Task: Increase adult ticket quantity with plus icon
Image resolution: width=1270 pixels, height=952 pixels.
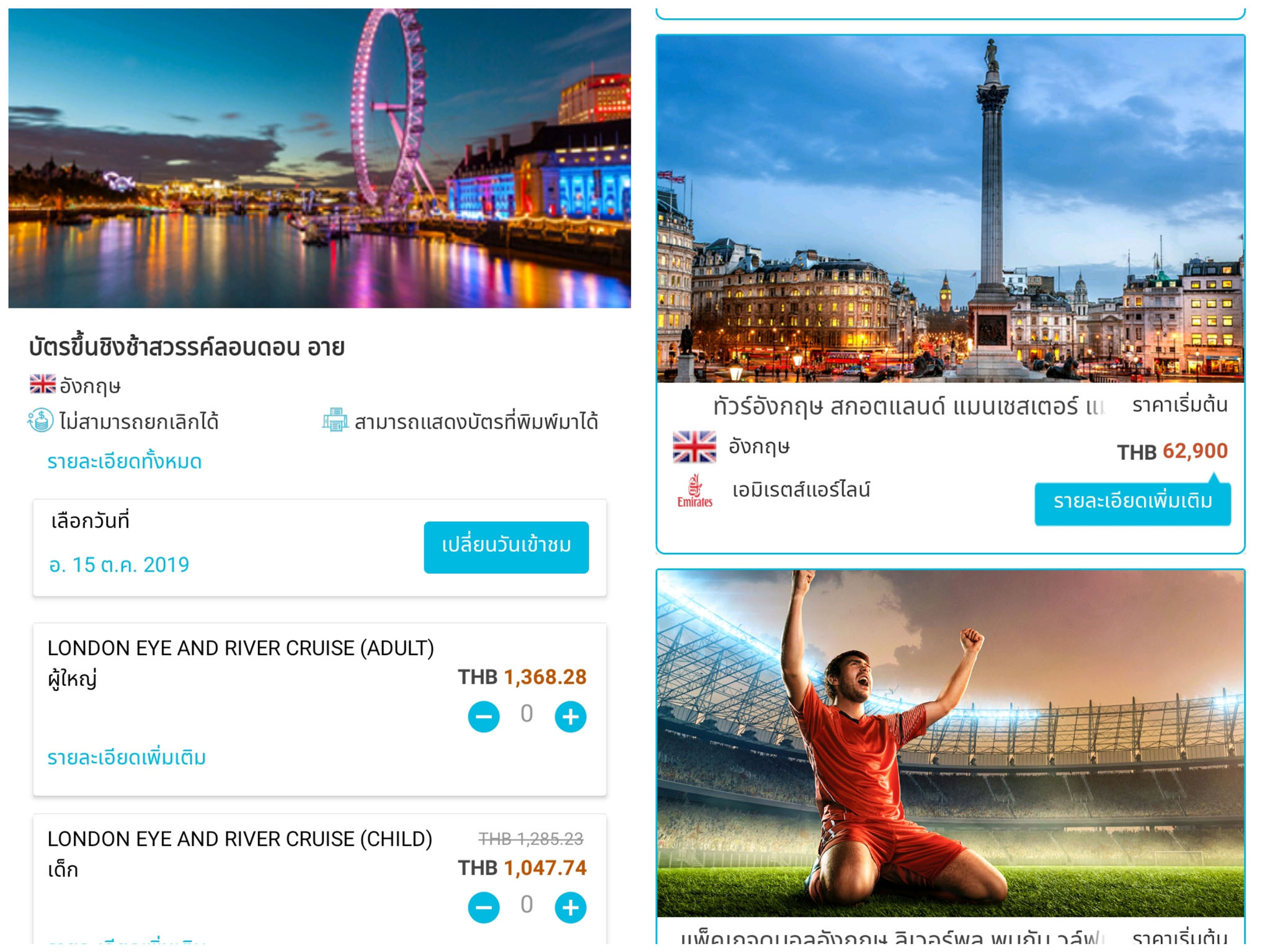Action: click(x=570, y=716)
